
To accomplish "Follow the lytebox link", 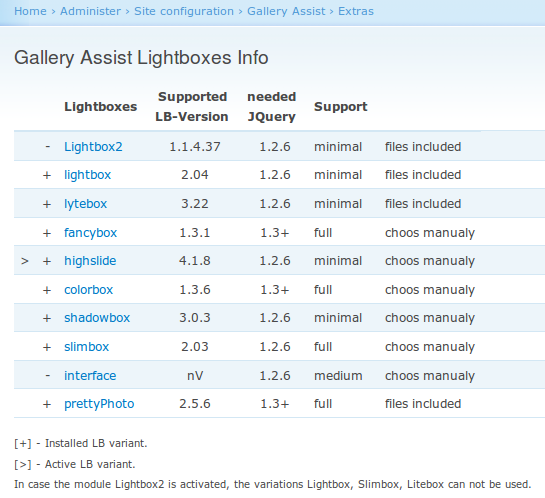I will 86,204.
